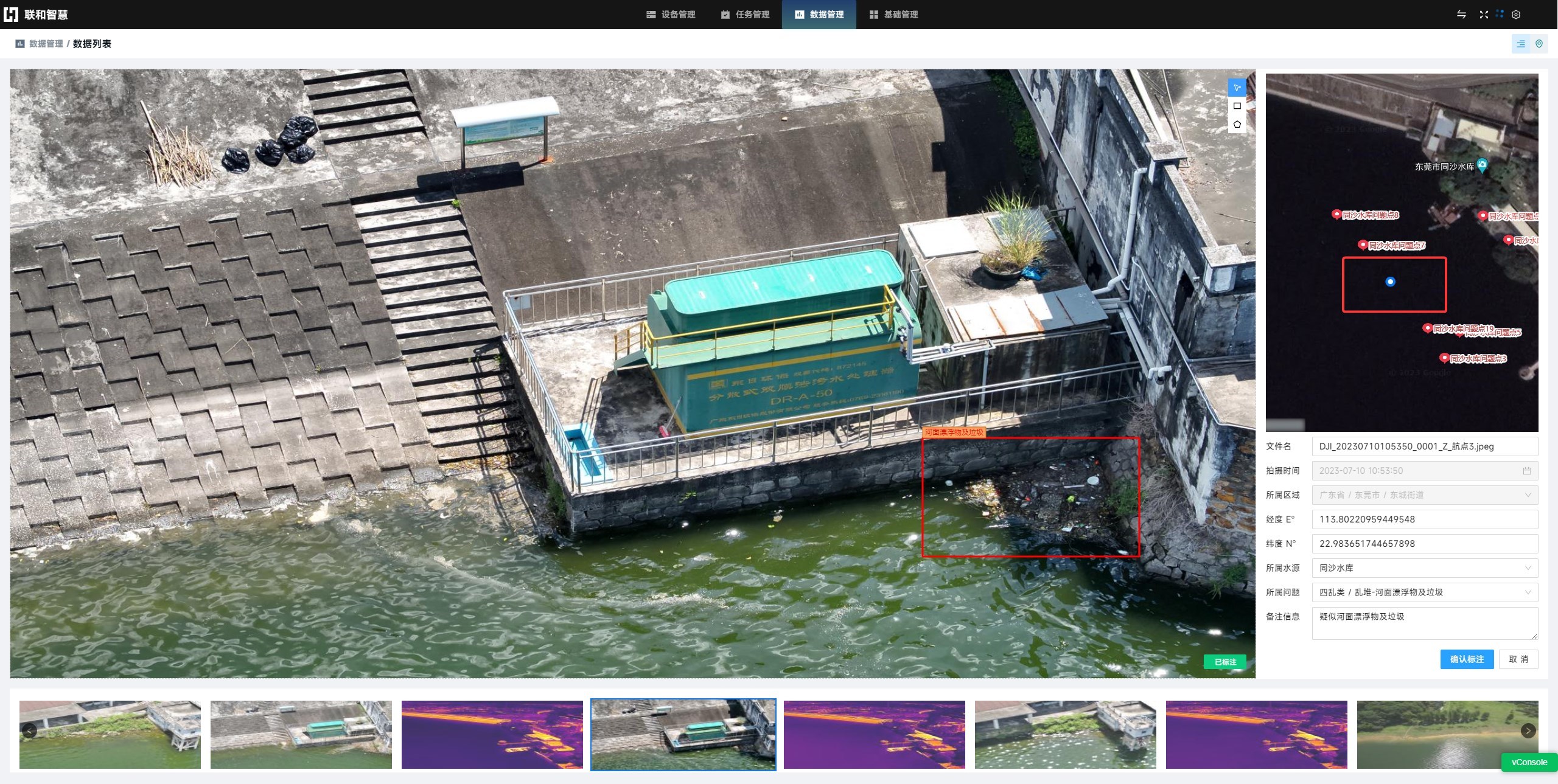Click the 确认标注 button
The width and height of the screenshot is (1558, 784).
point(1467,659)
